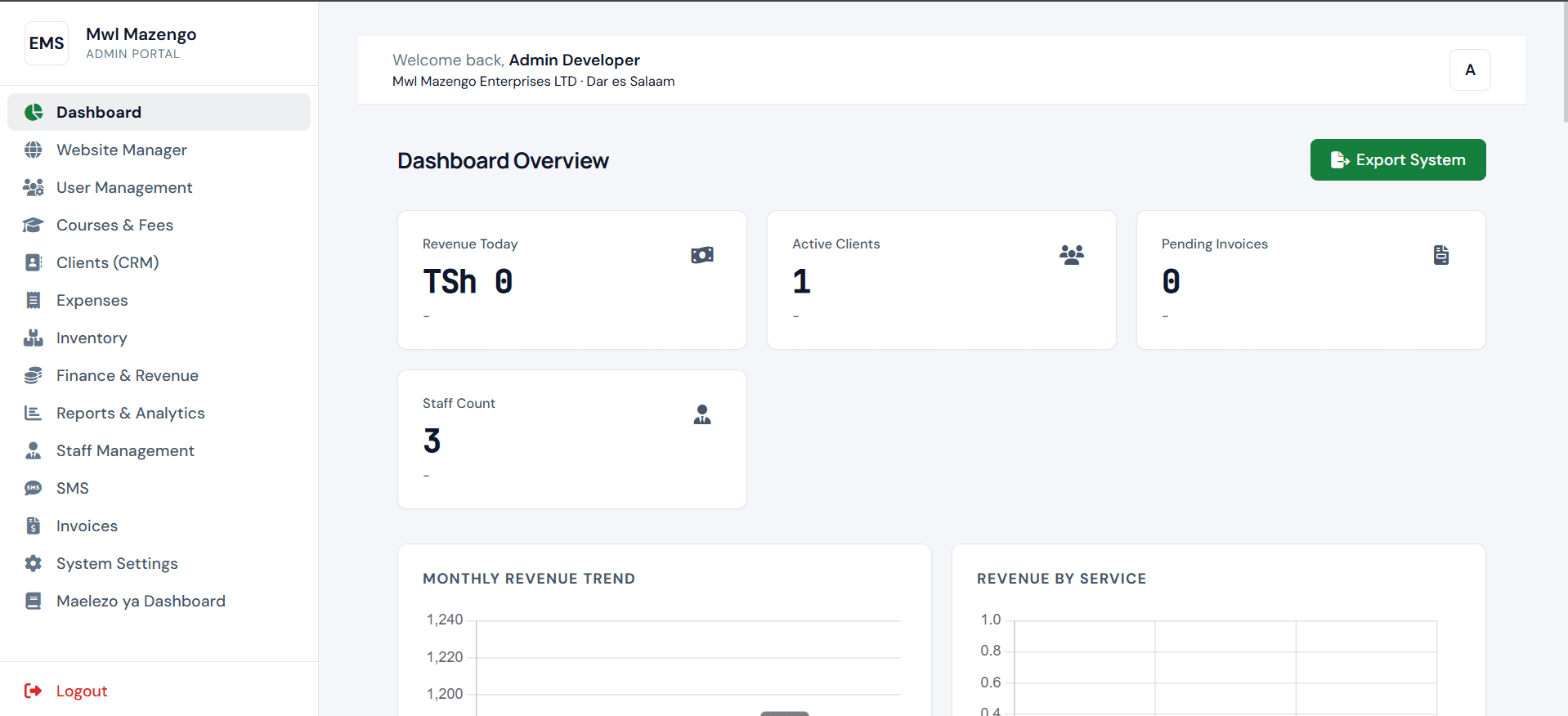Click the people icon in Active Clients card
This screenshot has width=1568, height=716.
1072,255
